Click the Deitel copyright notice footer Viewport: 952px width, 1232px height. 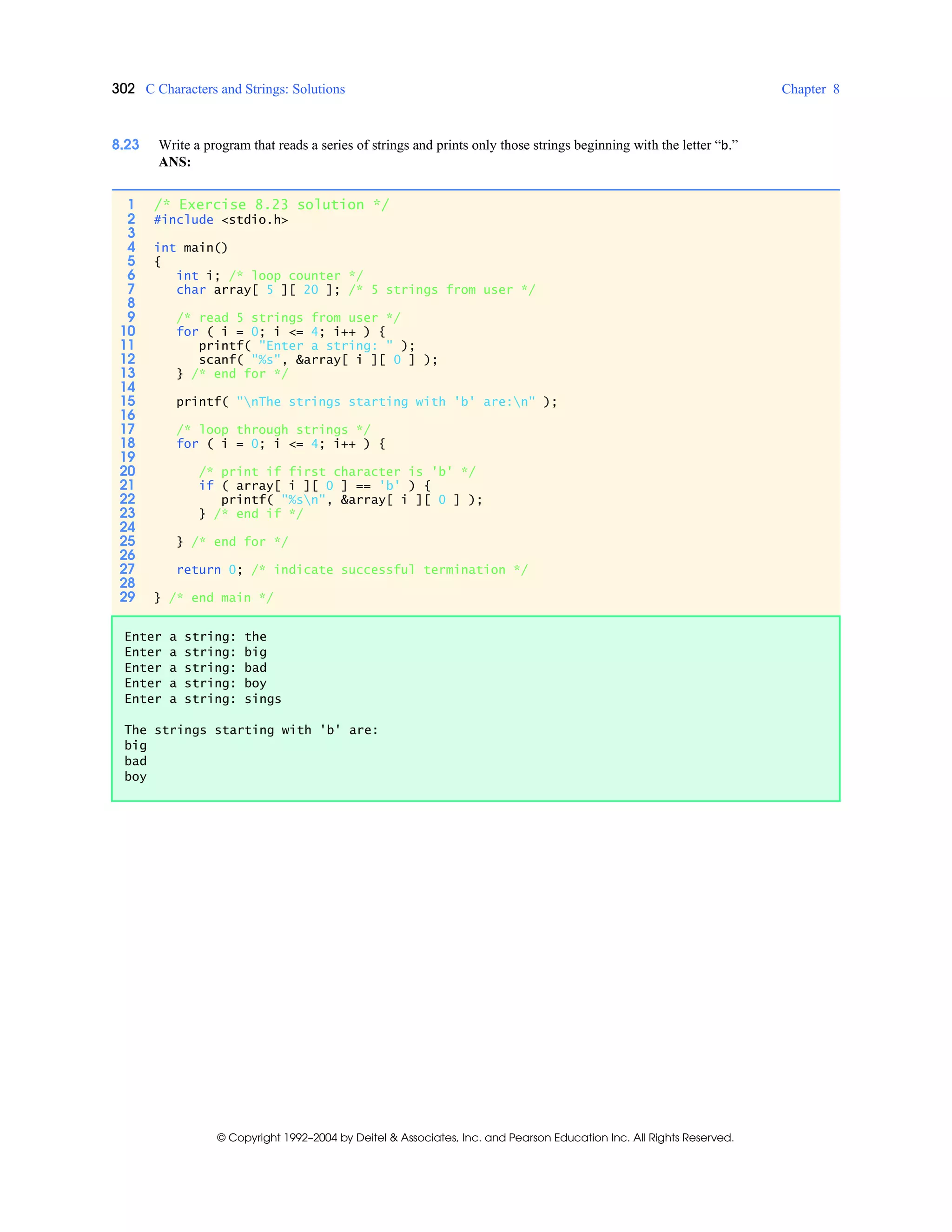click(475, 1138)
